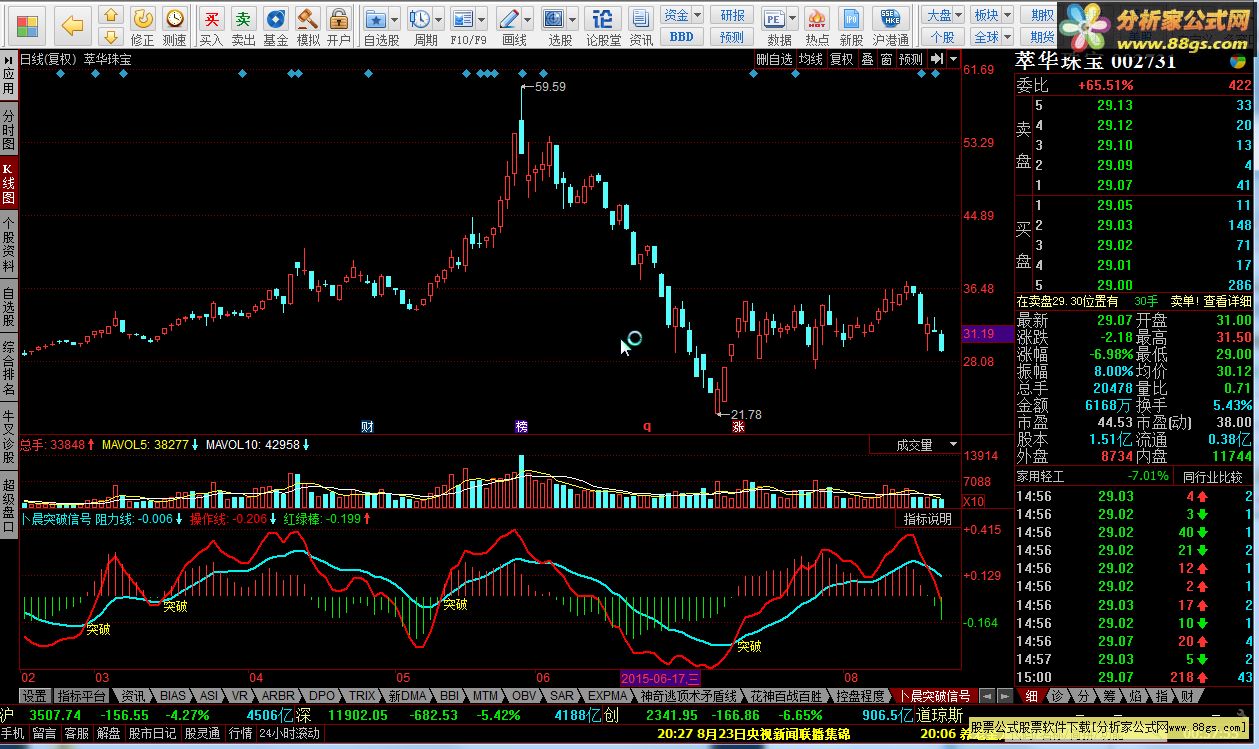Open the 同行业比较 industry comparison link

coord(1213,477)
